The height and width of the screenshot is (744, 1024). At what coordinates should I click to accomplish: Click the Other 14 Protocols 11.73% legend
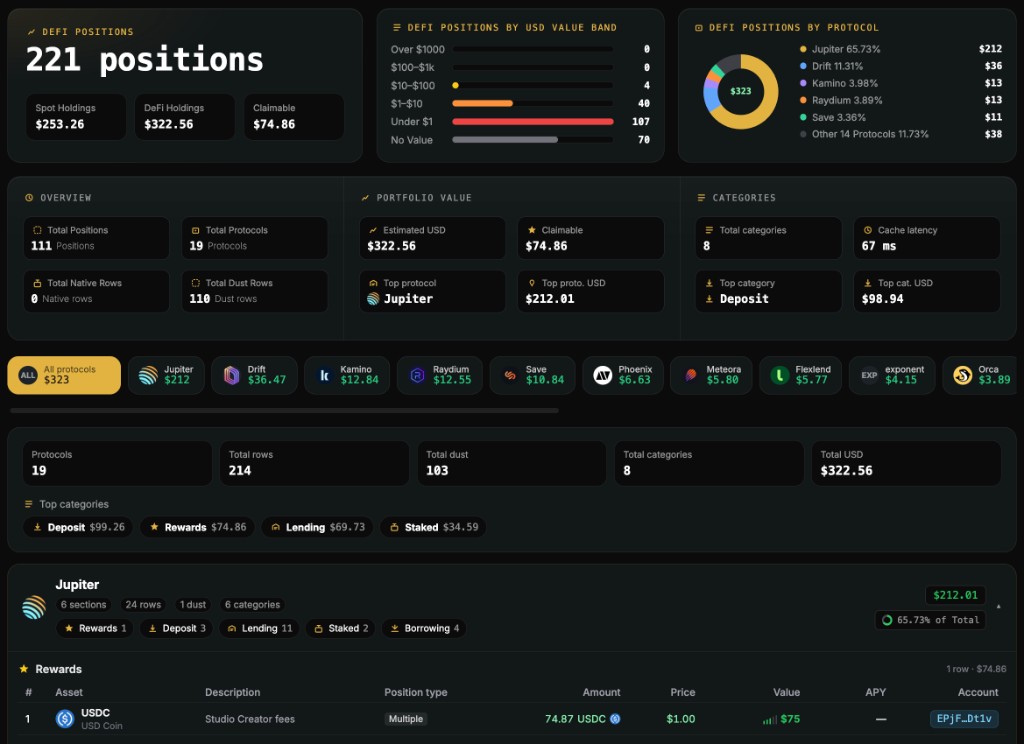(x=870, y=134)
